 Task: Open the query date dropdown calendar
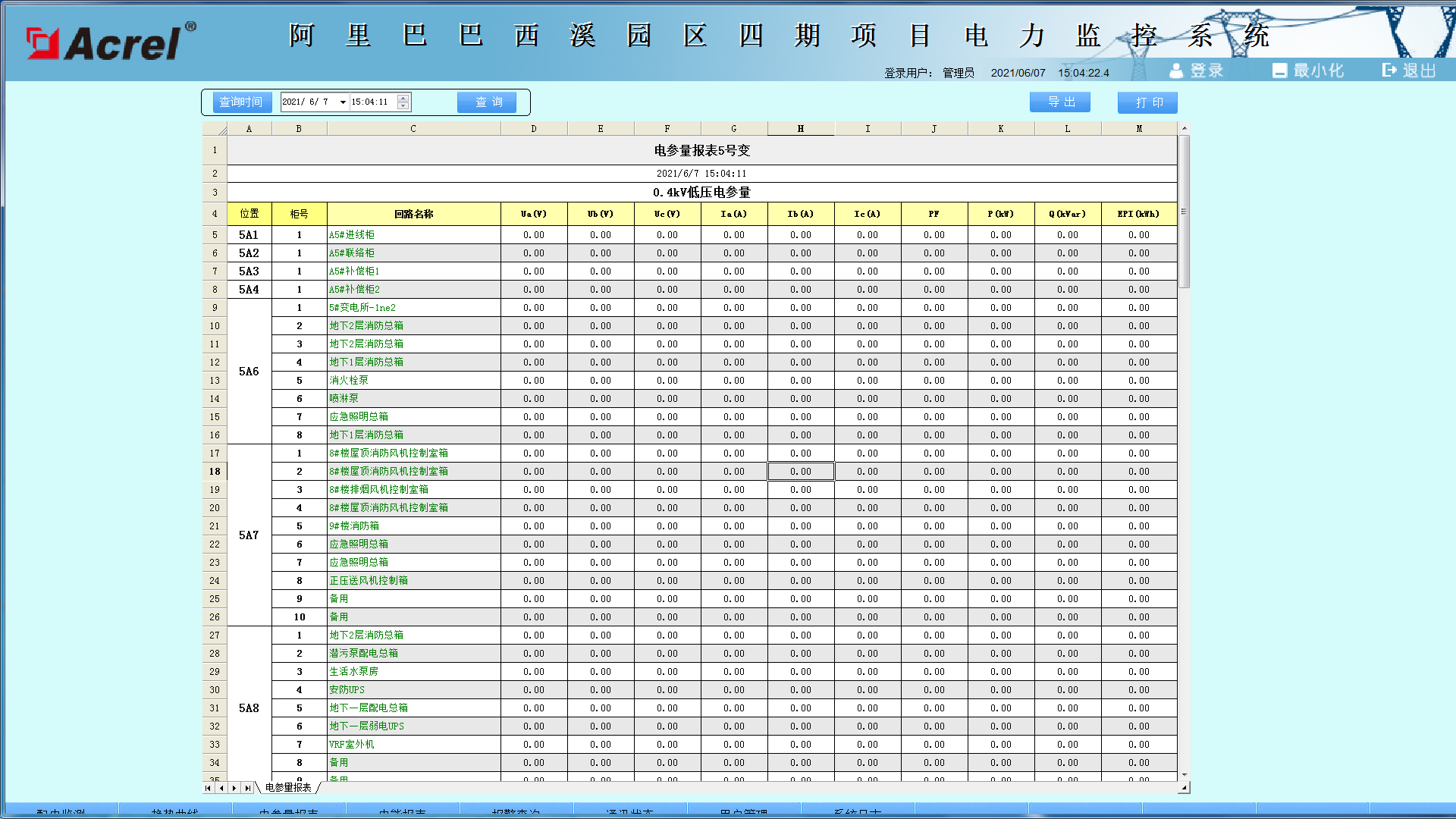coord(343,102)
